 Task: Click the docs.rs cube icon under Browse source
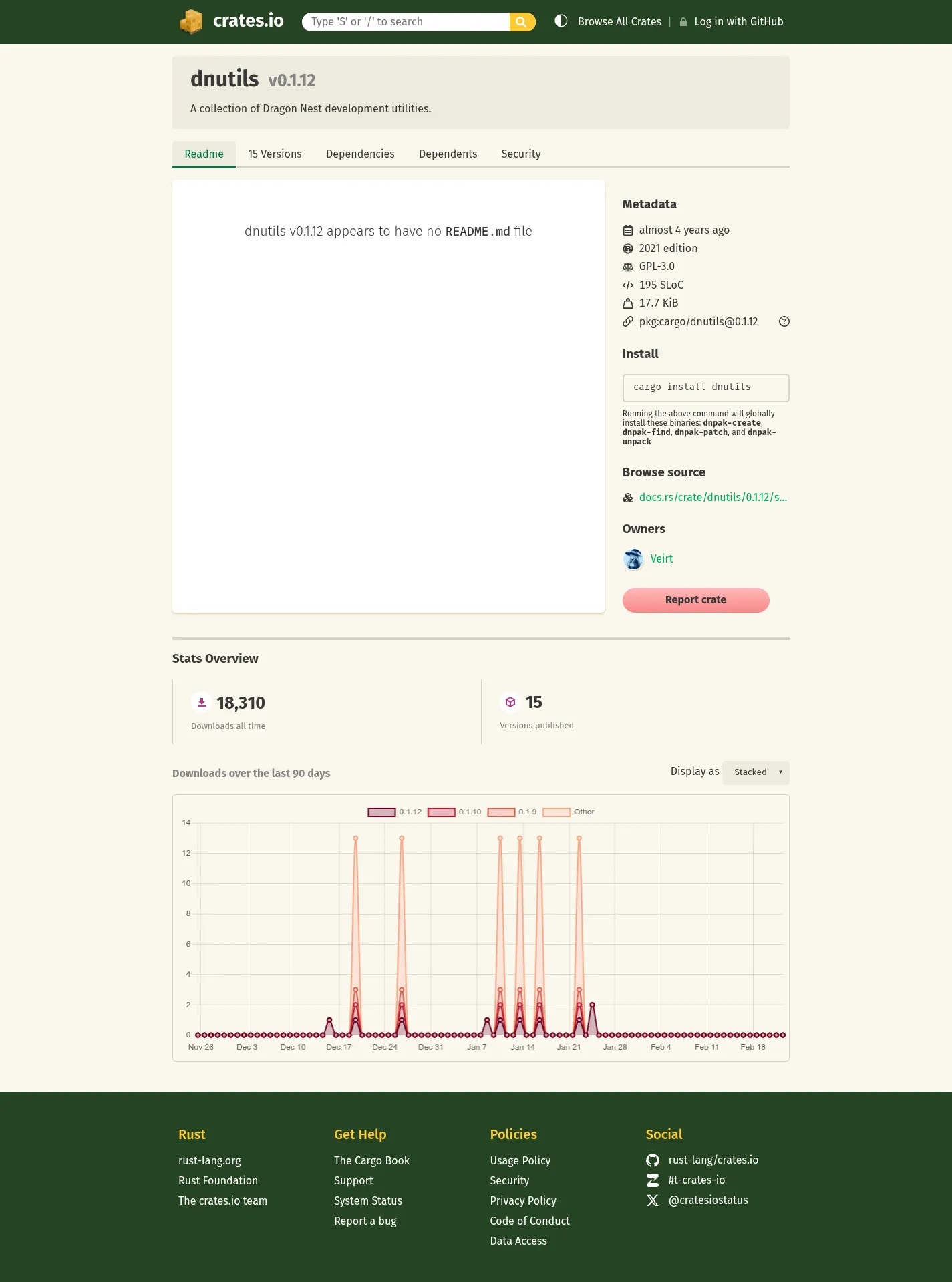(x=628, y=498)
